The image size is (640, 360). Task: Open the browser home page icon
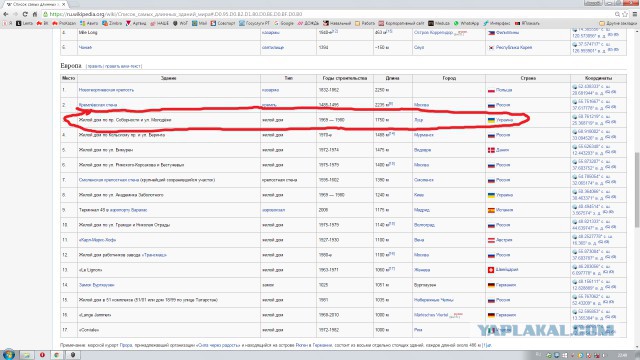(35, 14)
